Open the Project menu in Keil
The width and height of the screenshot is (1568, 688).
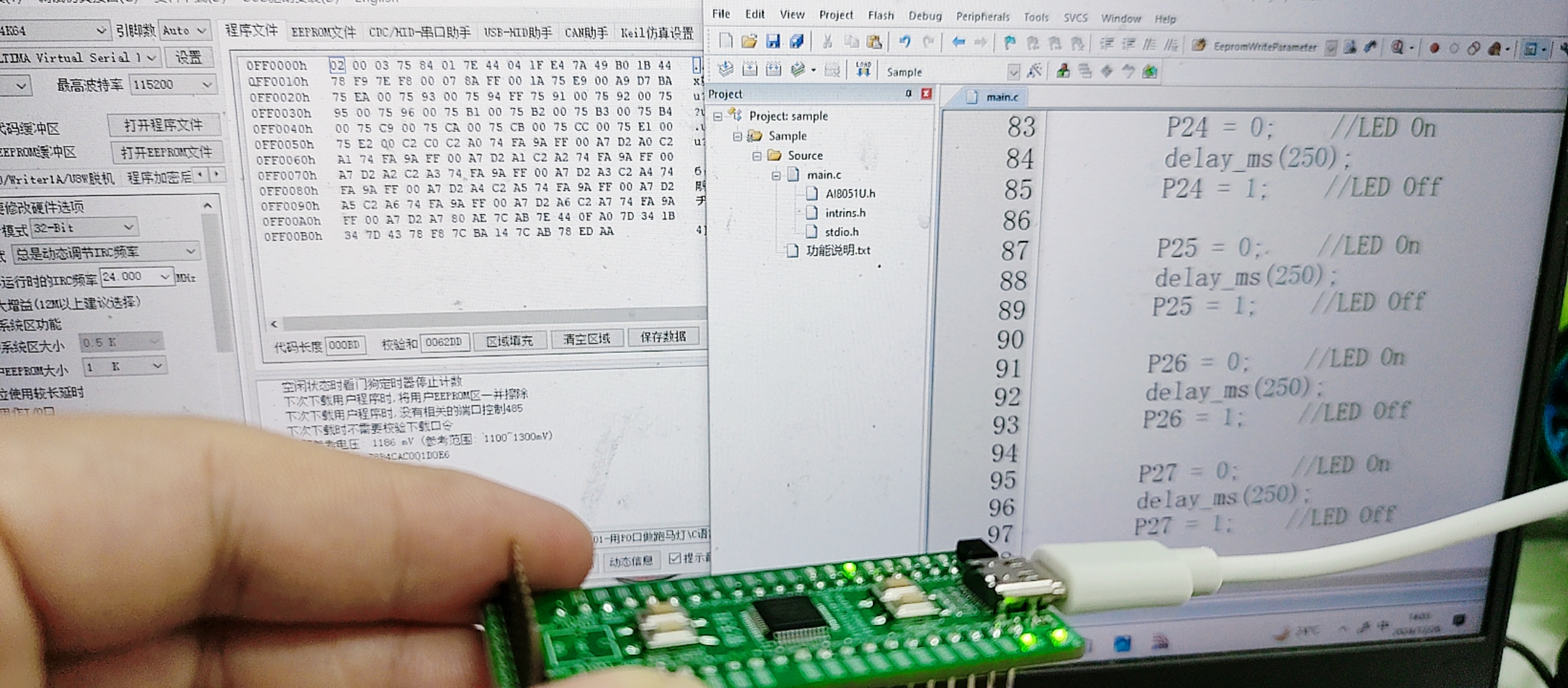point(836,15)
